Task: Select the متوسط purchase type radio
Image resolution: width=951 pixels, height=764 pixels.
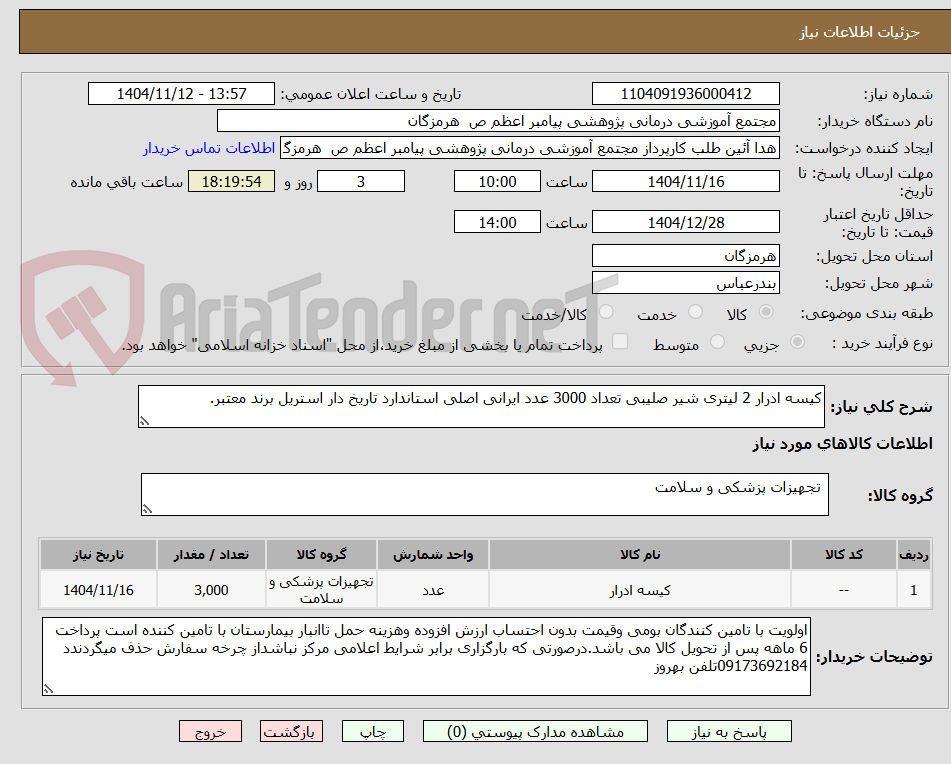Action: point(717,342)
